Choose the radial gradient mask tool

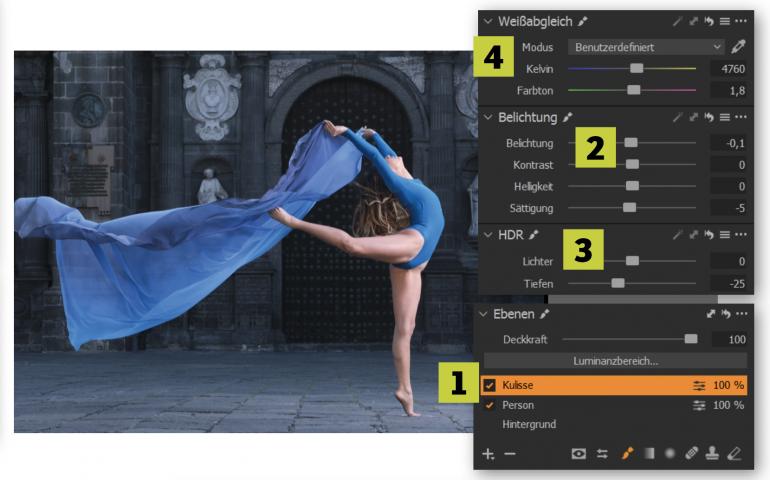pos(669,453)
